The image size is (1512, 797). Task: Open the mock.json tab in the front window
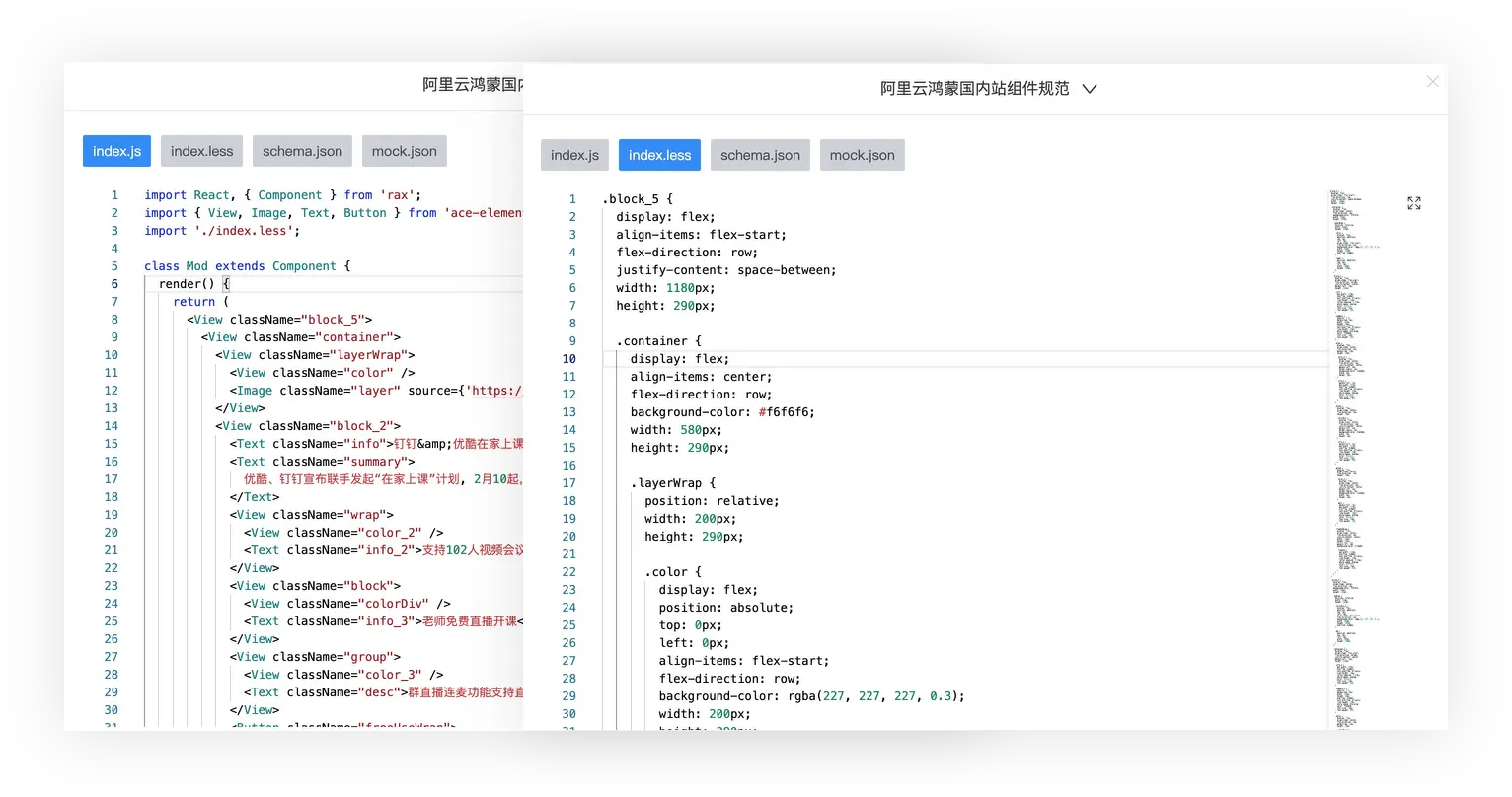(x=863, y=155)
